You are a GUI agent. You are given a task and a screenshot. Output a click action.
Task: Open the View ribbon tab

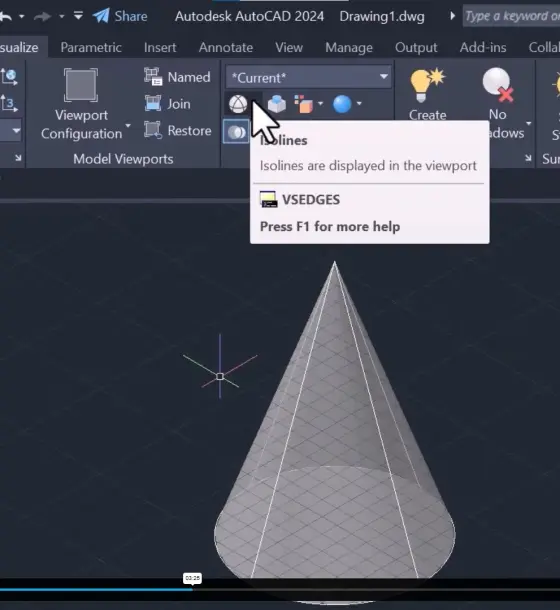289,47
